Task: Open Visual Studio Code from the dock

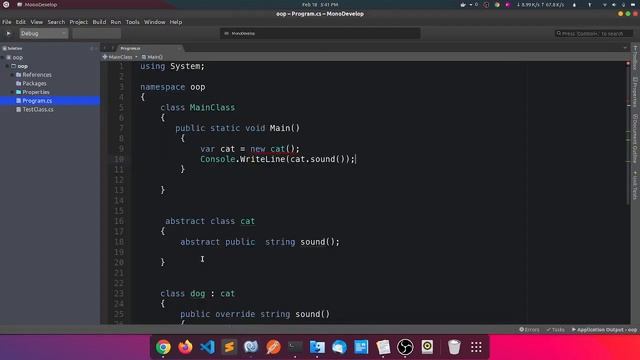Action: tap(207, 347)
